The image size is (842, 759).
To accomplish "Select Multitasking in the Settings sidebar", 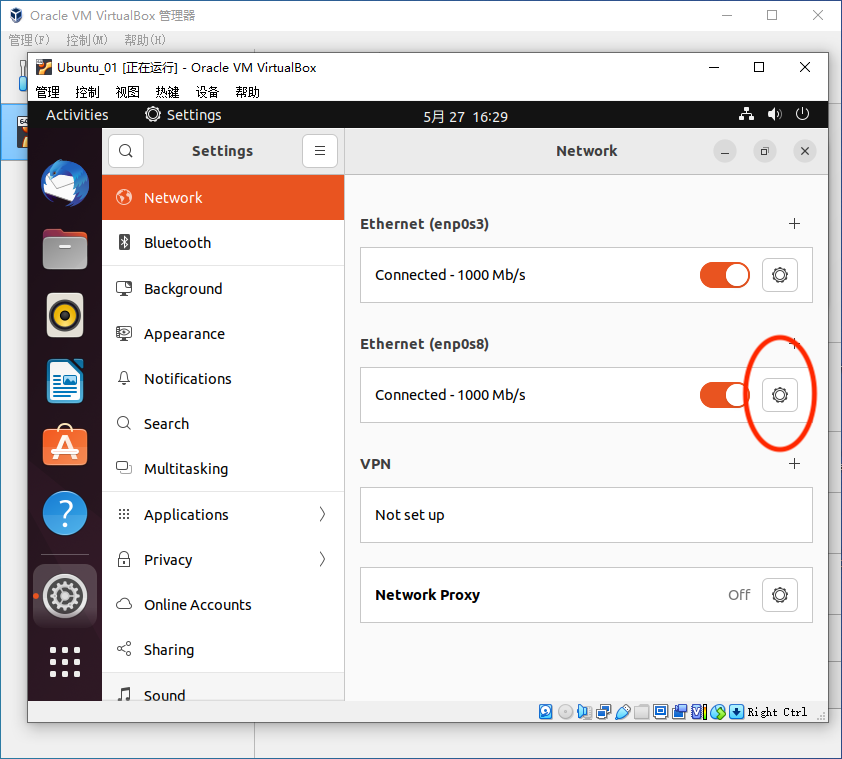I will 223,469.
